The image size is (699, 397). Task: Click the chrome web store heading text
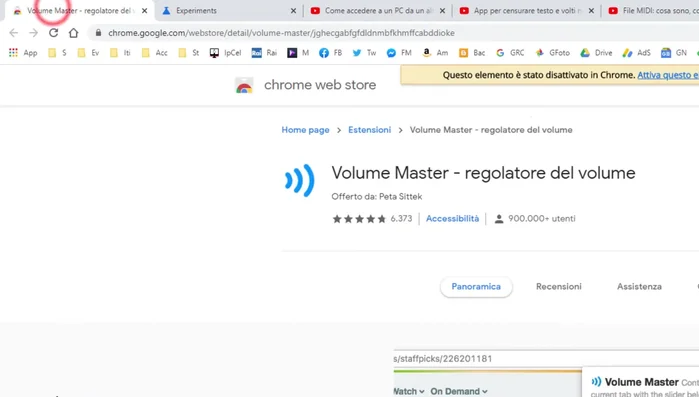coord(320,85)
